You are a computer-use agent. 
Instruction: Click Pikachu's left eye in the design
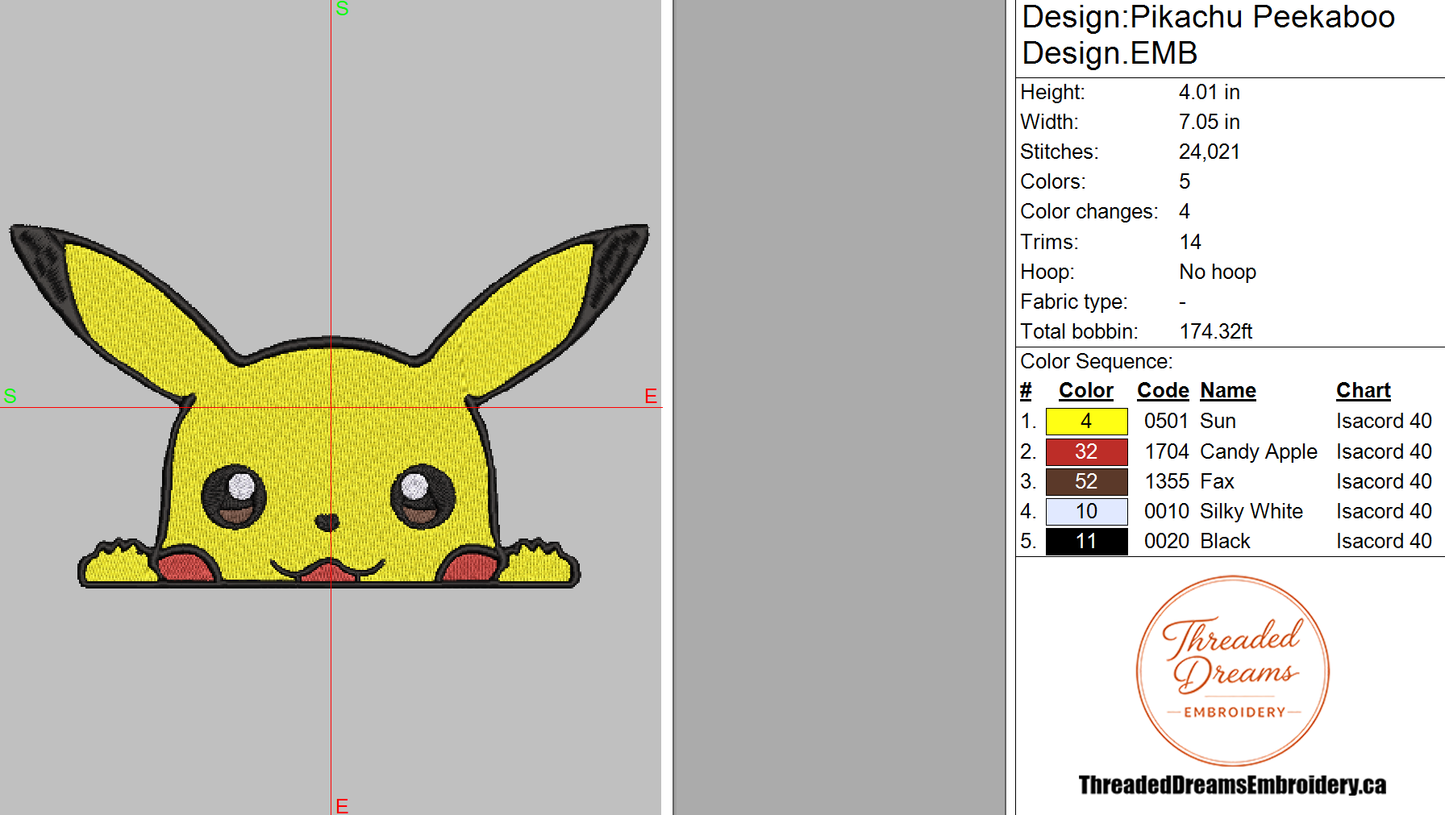[x=235, y=497]
